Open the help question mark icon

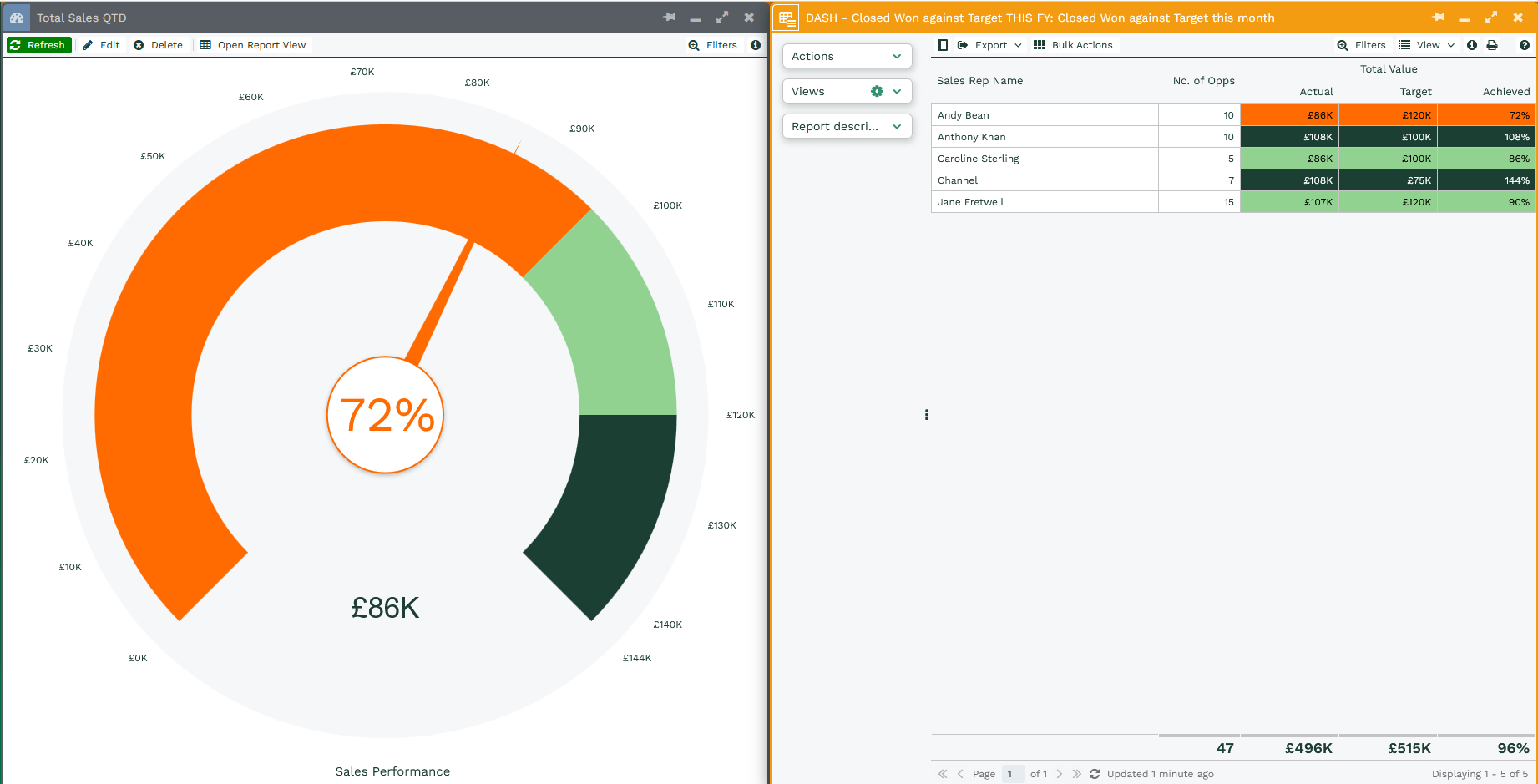pyautogui.click(x=1525, y=45)
